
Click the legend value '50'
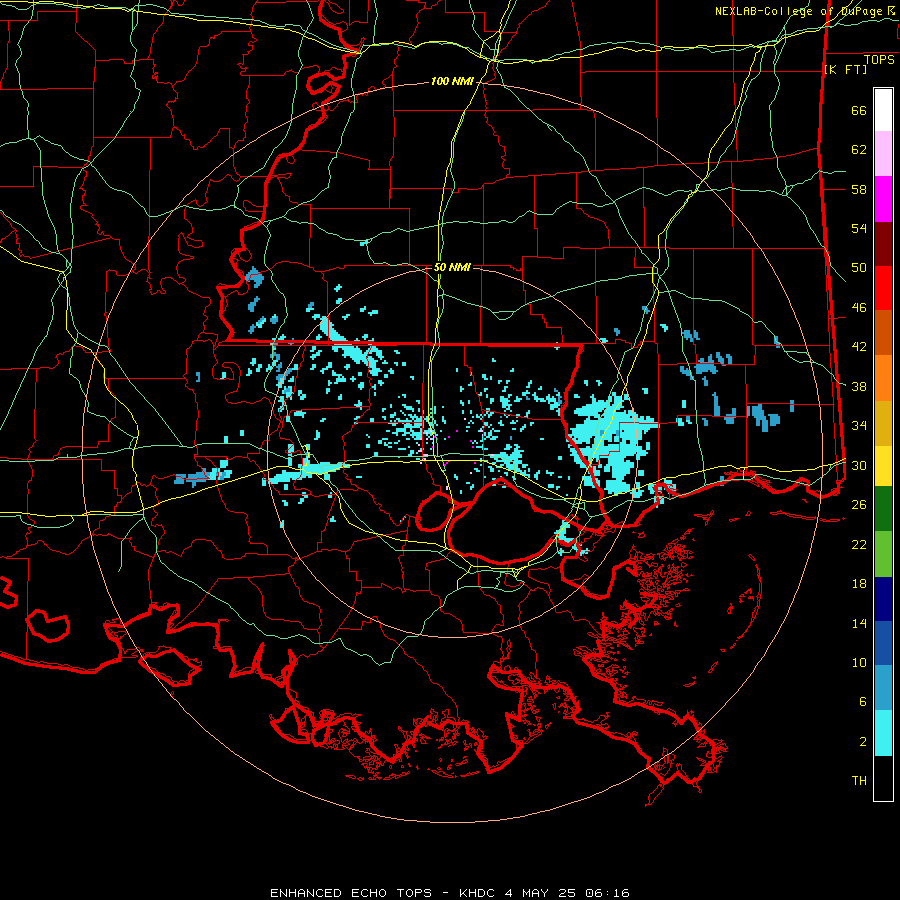point(859,268)
